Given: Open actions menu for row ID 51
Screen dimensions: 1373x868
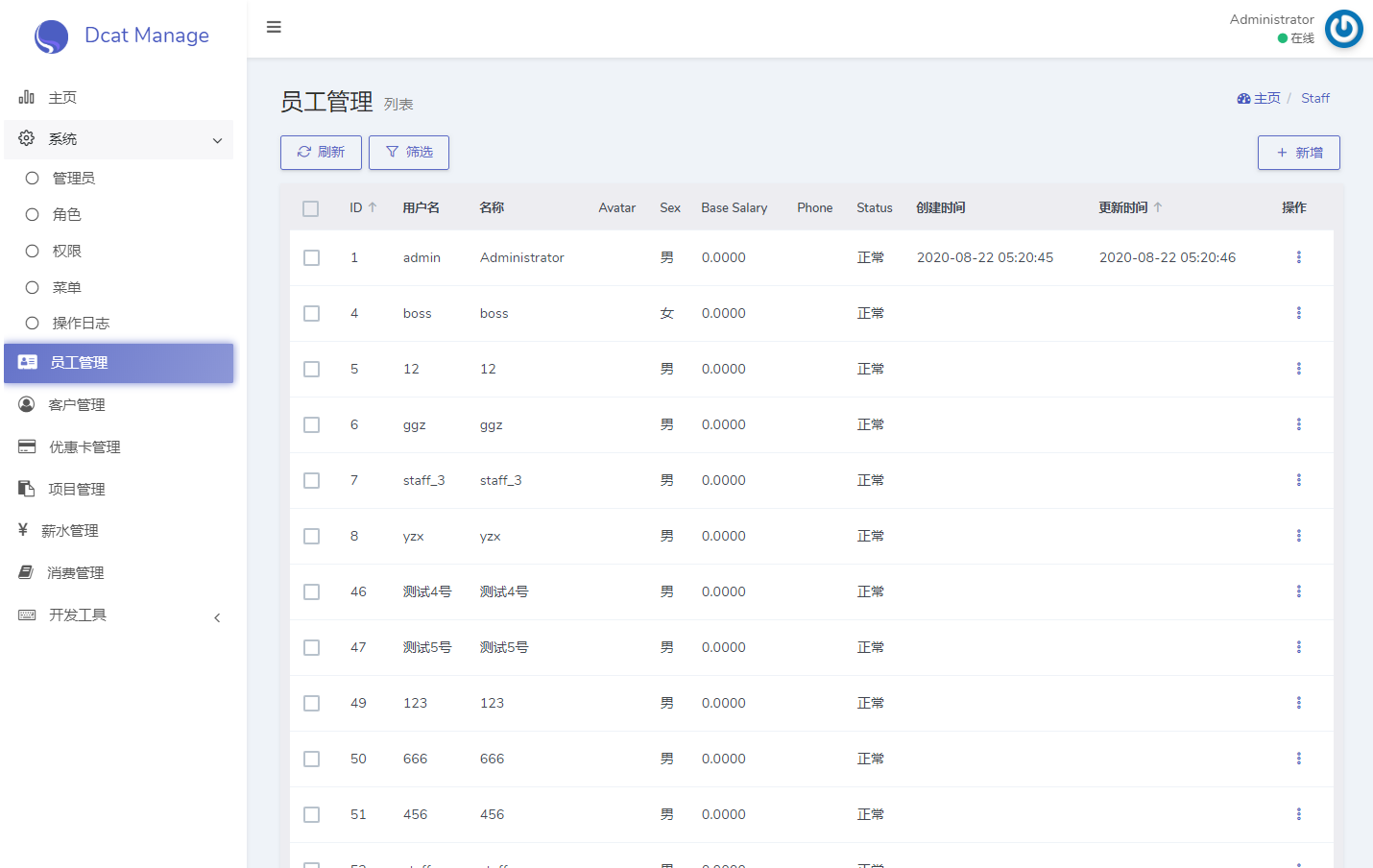Looking at the screenshot, I should coord(1298,814).
